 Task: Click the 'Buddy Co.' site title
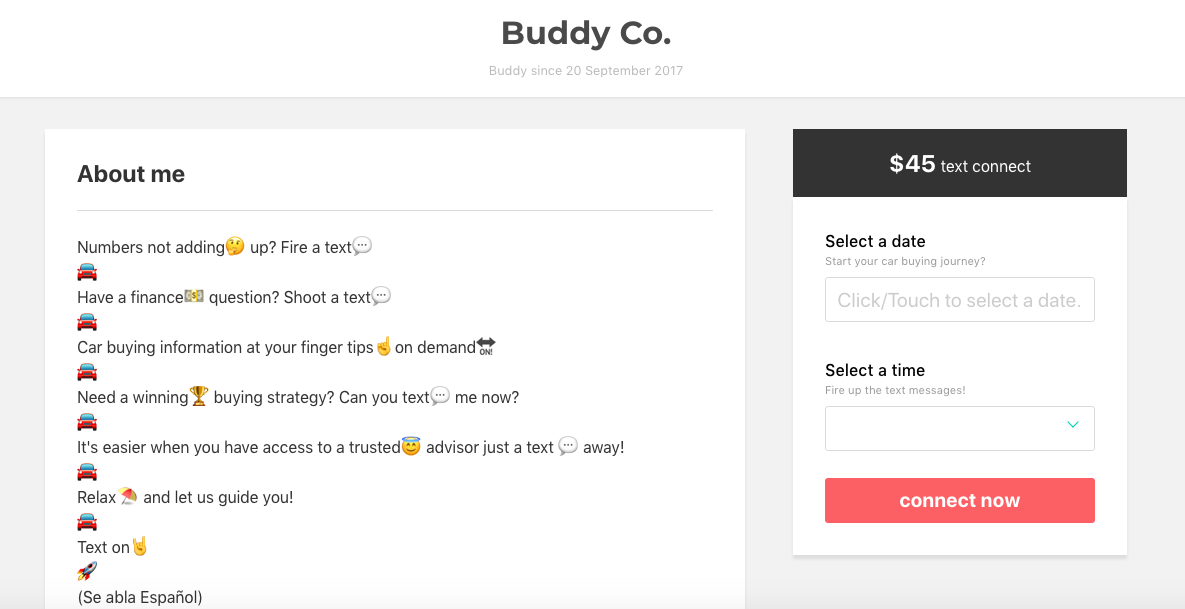pos(586,33)
